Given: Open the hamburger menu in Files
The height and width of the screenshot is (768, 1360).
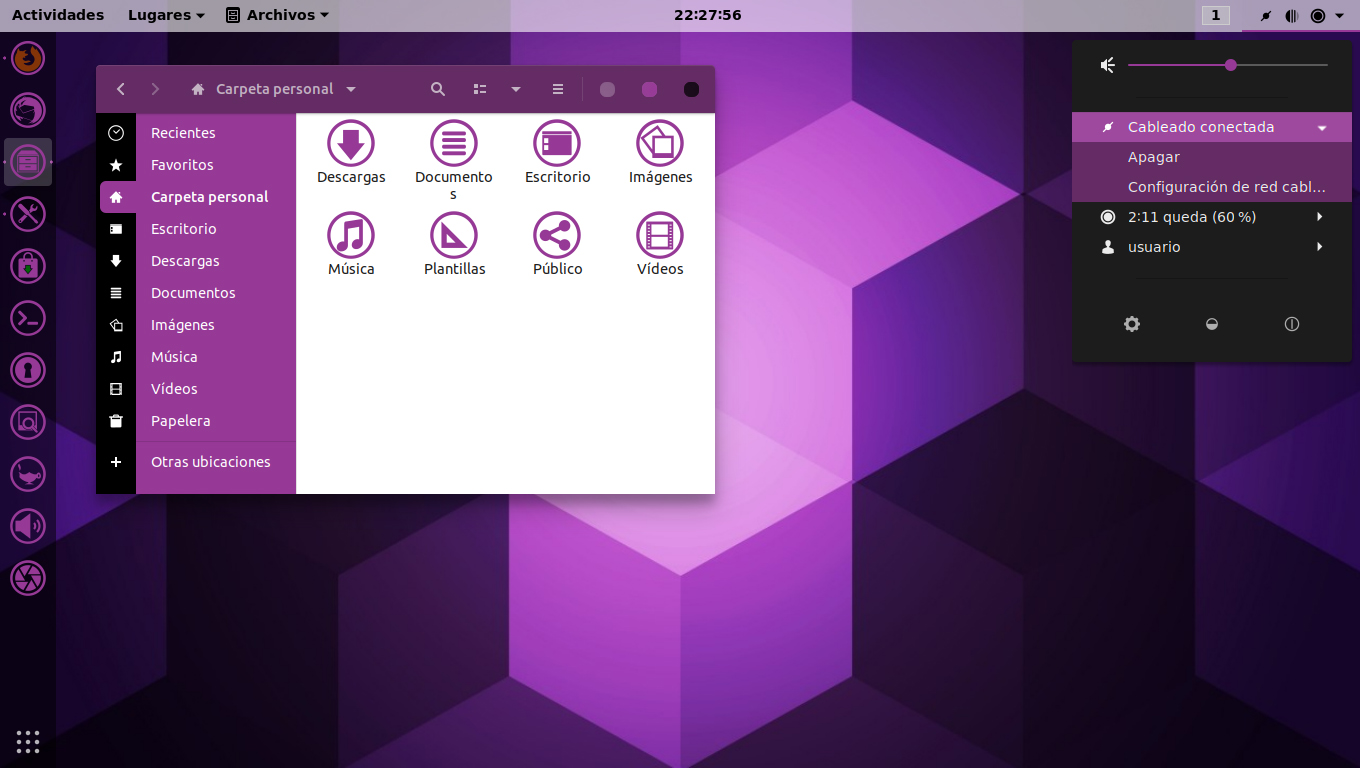Looking at the screenshot, I should (558, 89).
